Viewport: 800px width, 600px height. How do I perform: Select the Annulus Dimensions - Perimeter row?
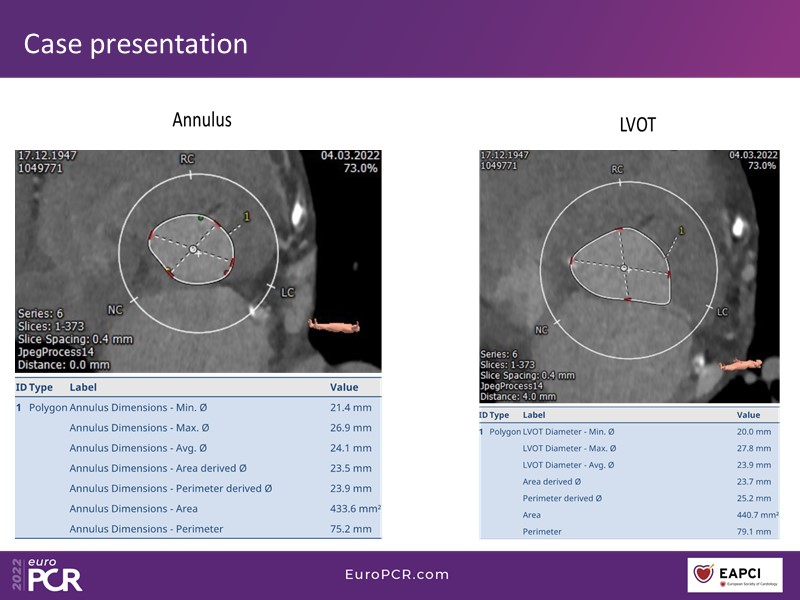[198, 529]
